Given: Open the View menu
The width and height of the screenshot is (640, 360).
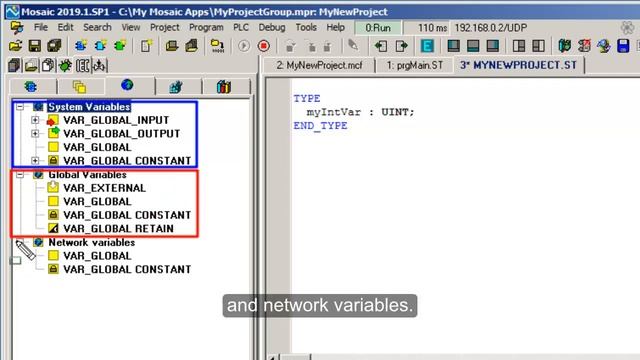Looking at the screenshot, I should (x=131, y=27).
